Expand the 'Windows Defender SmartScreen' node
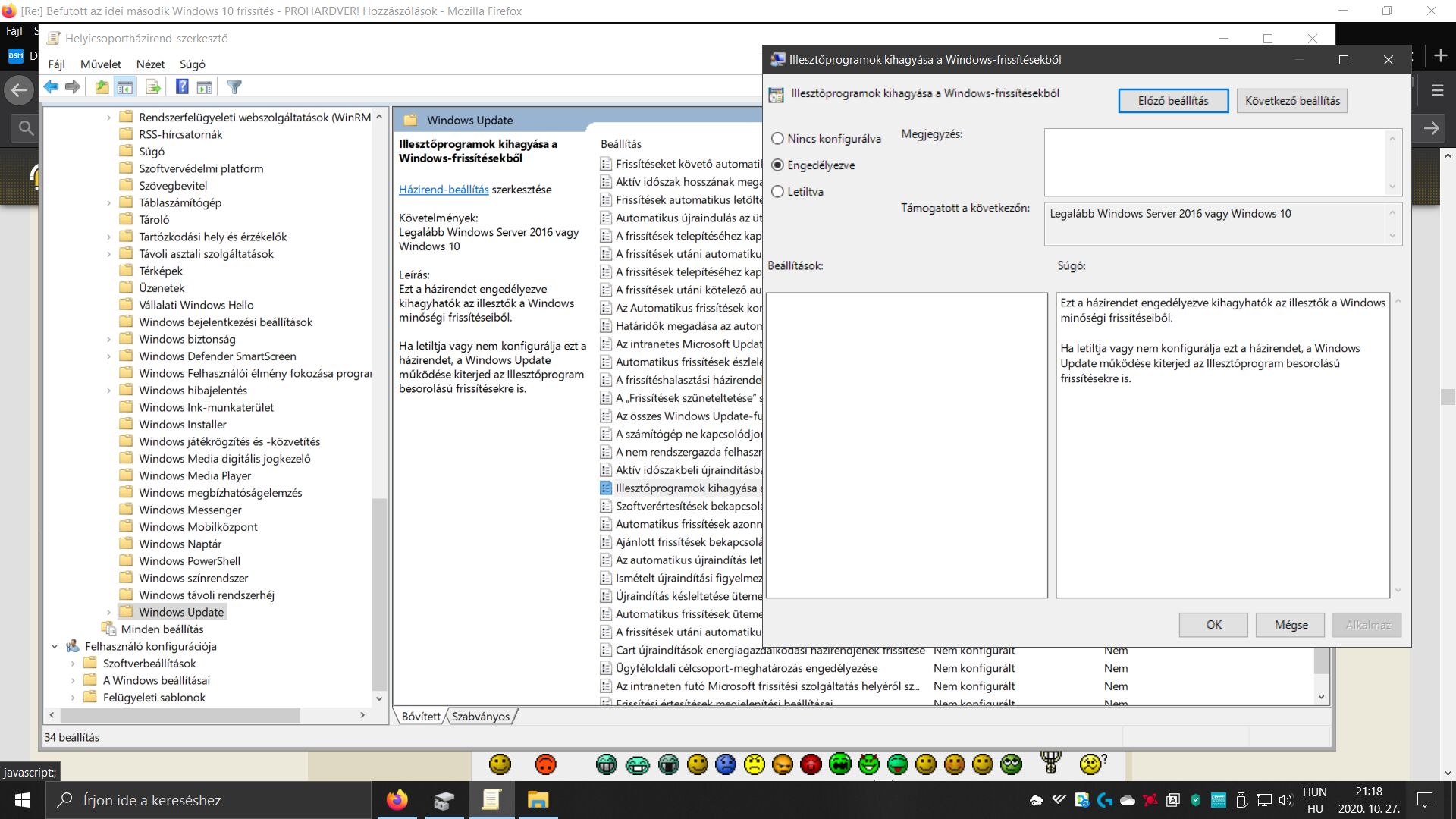 pos(108,356)
